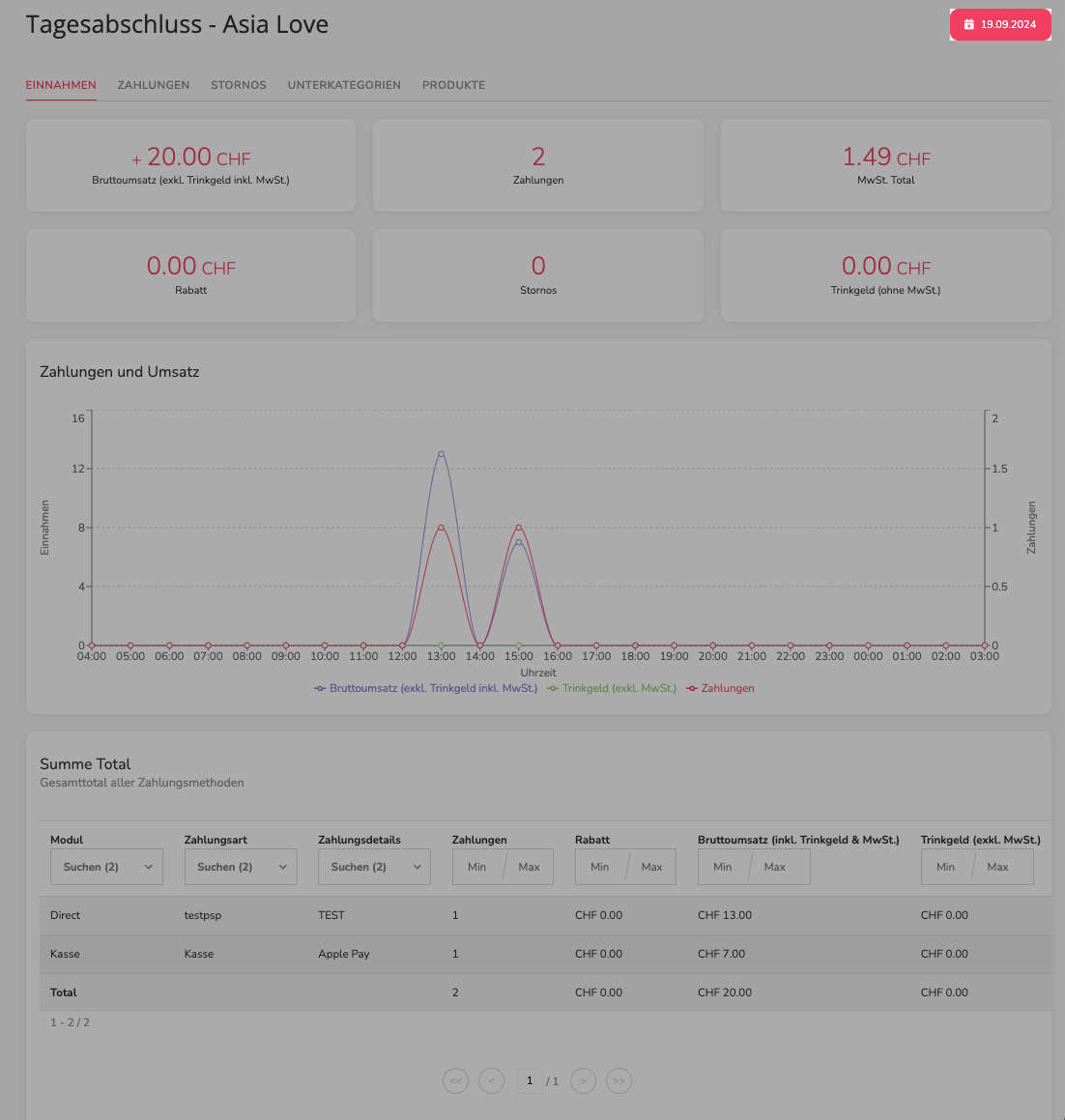Click the Zahlungen Min filter field
This screenshot has height=1120, width=1065.
click(x=477, y=867)
